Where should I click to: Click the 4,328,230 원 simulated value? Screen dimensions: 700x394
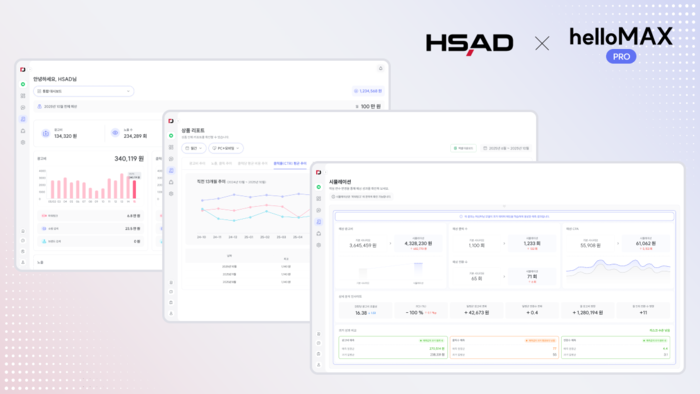pyautogui.click(x=418, y=244)
